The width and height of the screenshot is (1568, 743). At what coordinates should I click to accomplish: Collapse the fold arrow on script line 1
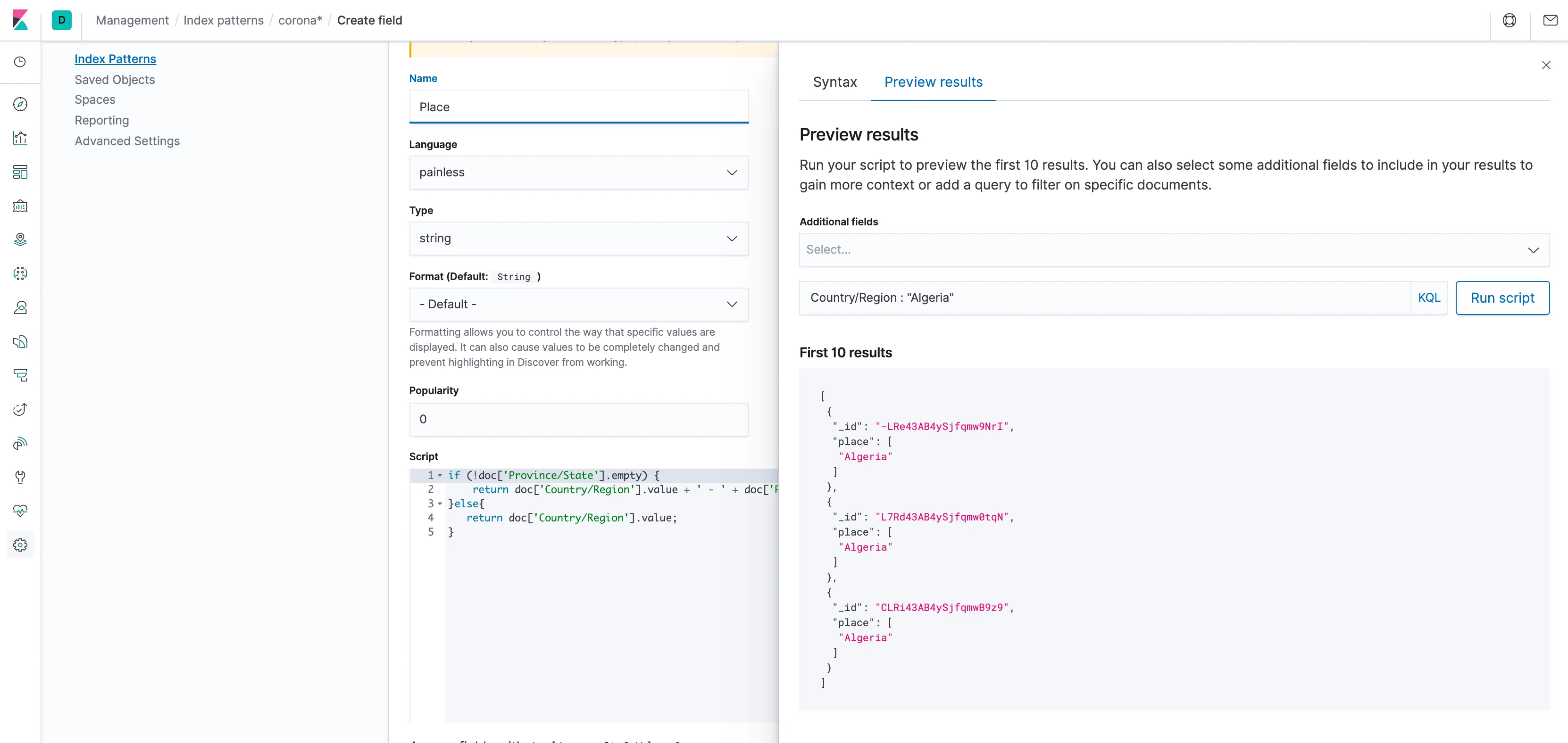[440, 475]
